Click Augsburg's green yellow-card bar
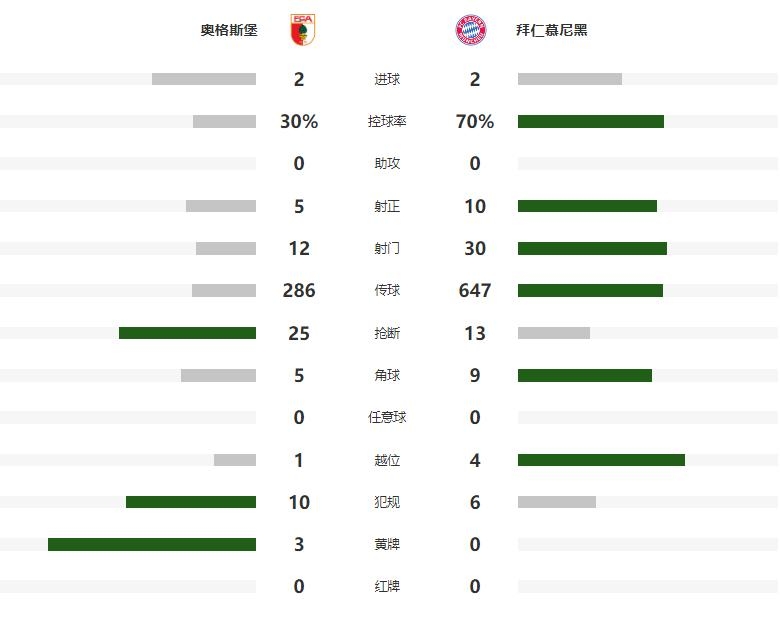 pos(152,544)
